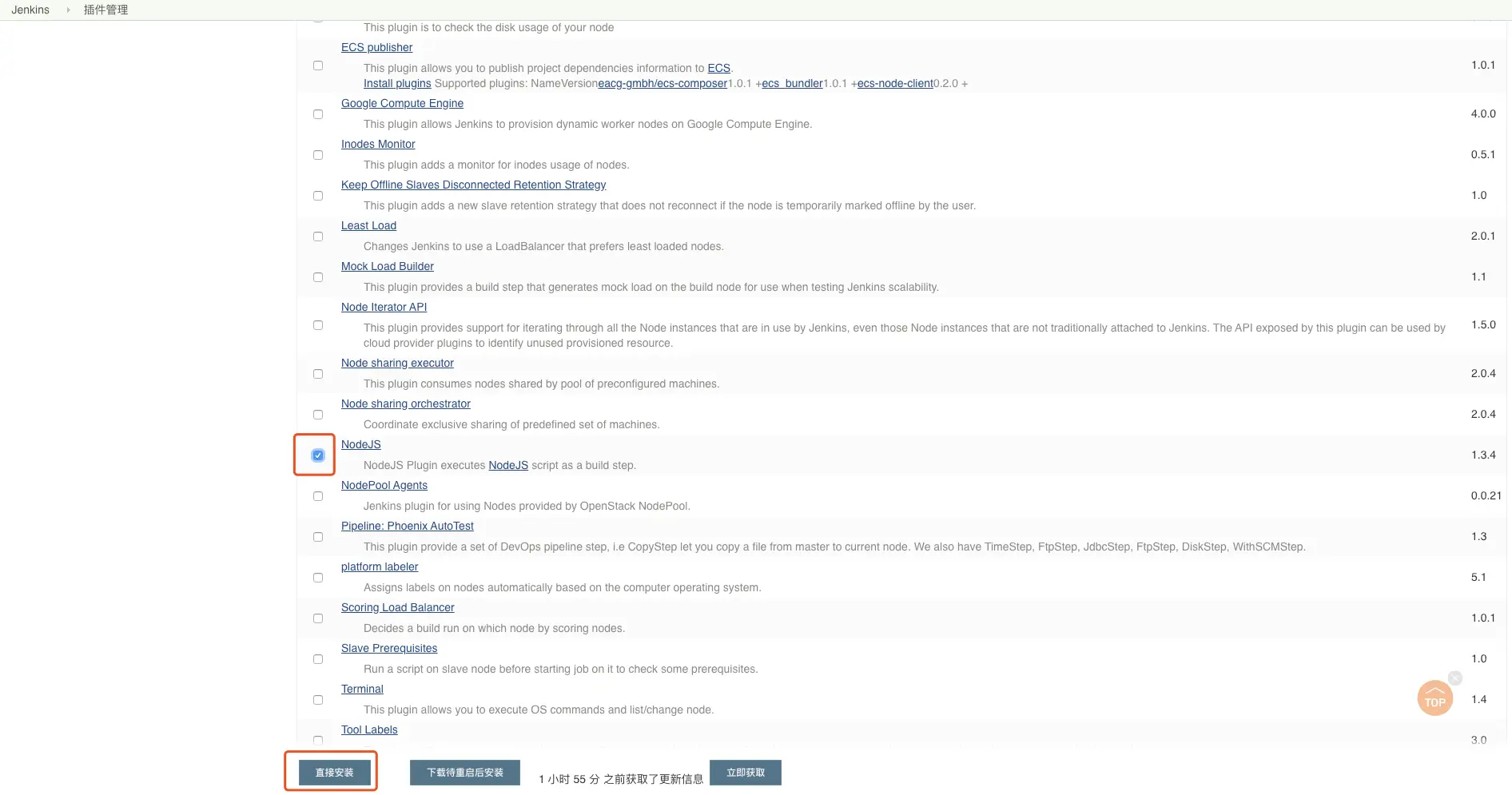
Task: Open the Jenkins breadcrumb item
Action: [x=30, y=10]
